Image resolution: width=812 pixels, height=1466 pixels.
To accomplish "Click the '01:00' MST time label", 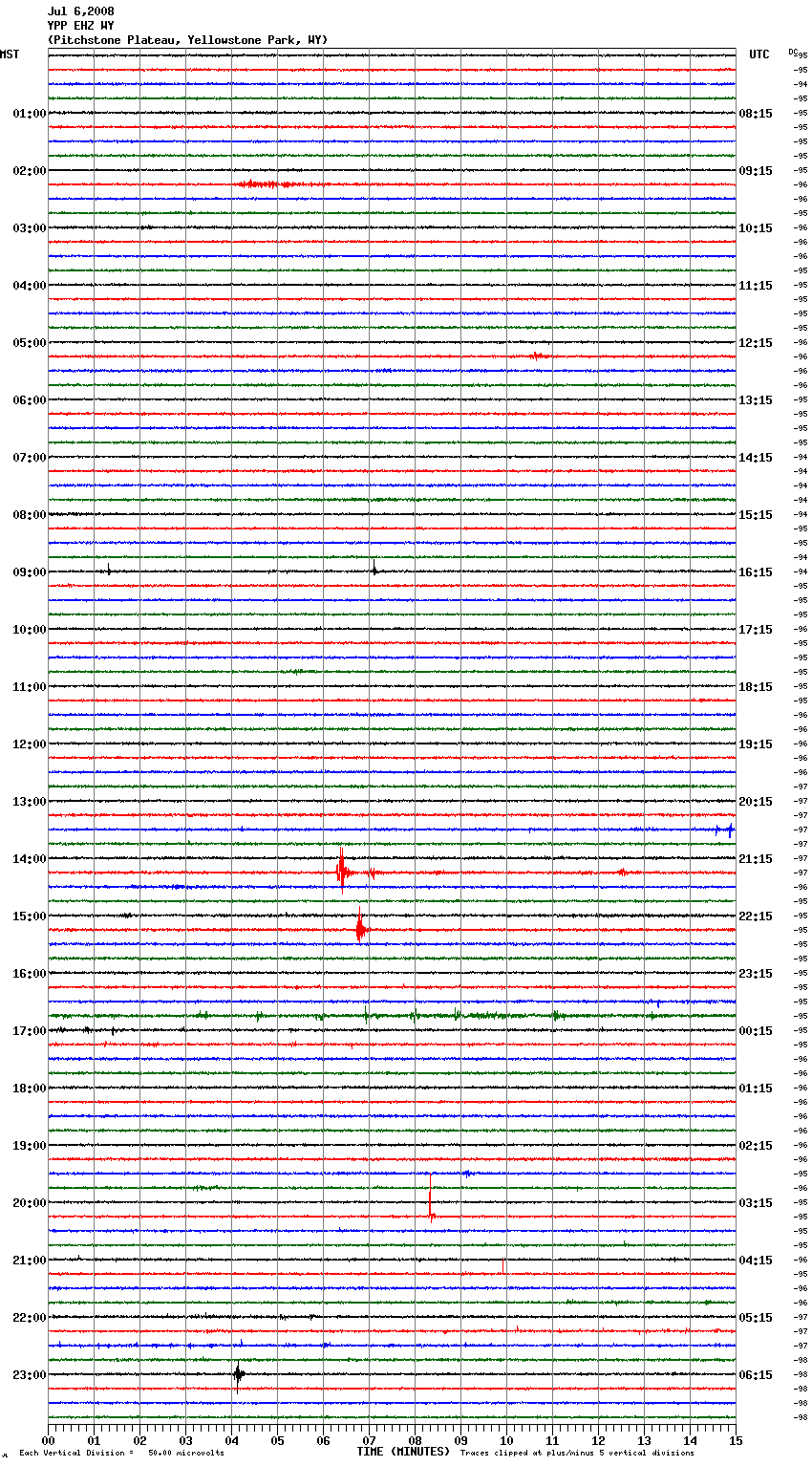I will (30, 114).
